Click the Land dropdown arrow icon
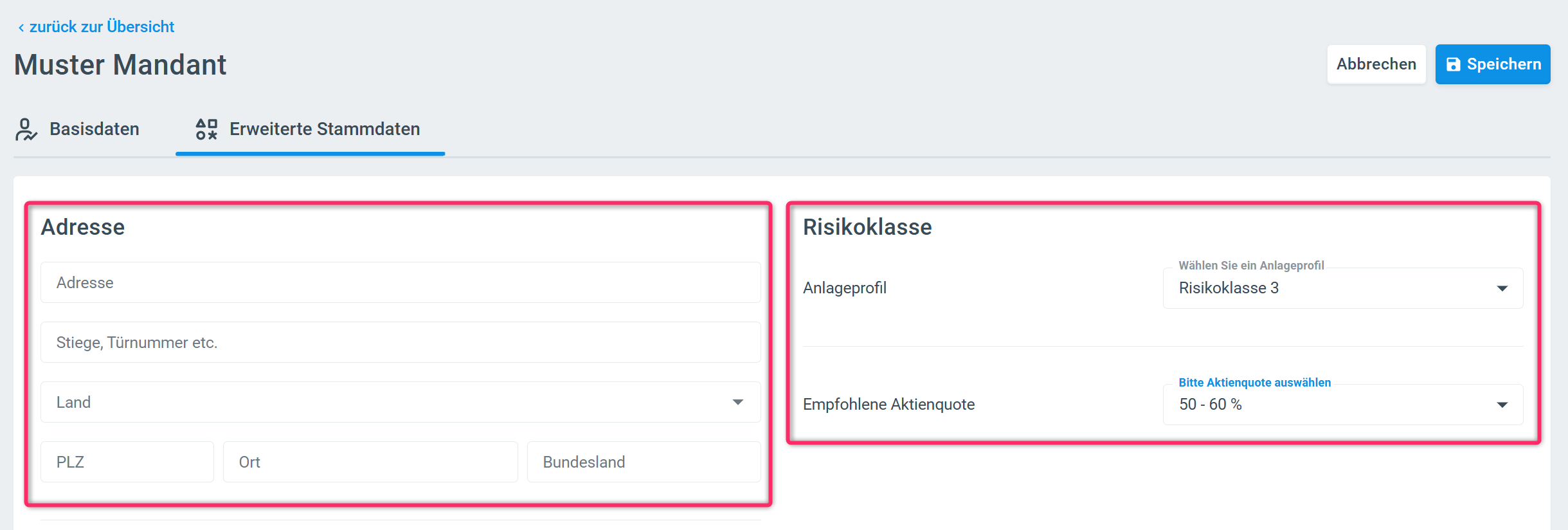Screen dimensions: 1568x530 coord(737,402)
